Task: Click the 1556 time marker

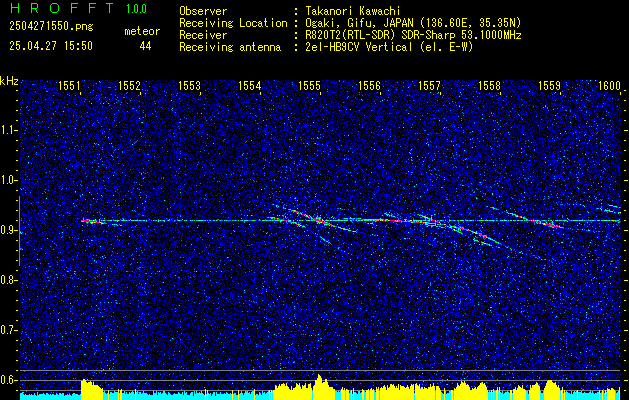Action: pyautogui.click(x=369, y=85)
